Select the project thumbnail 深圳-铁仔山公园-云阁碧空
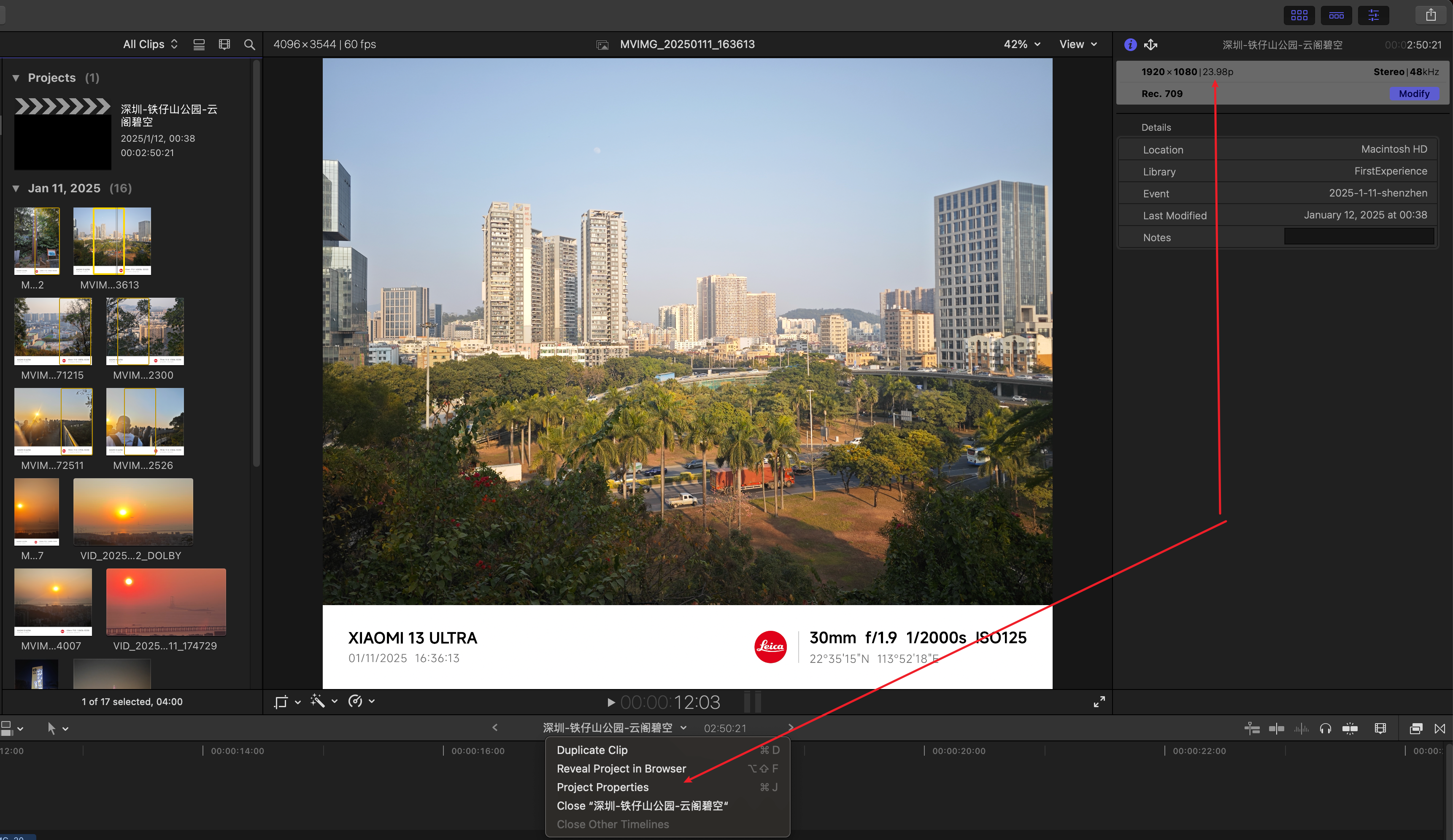This screenshot has height=840, width=1453. [x=62, y=134]
